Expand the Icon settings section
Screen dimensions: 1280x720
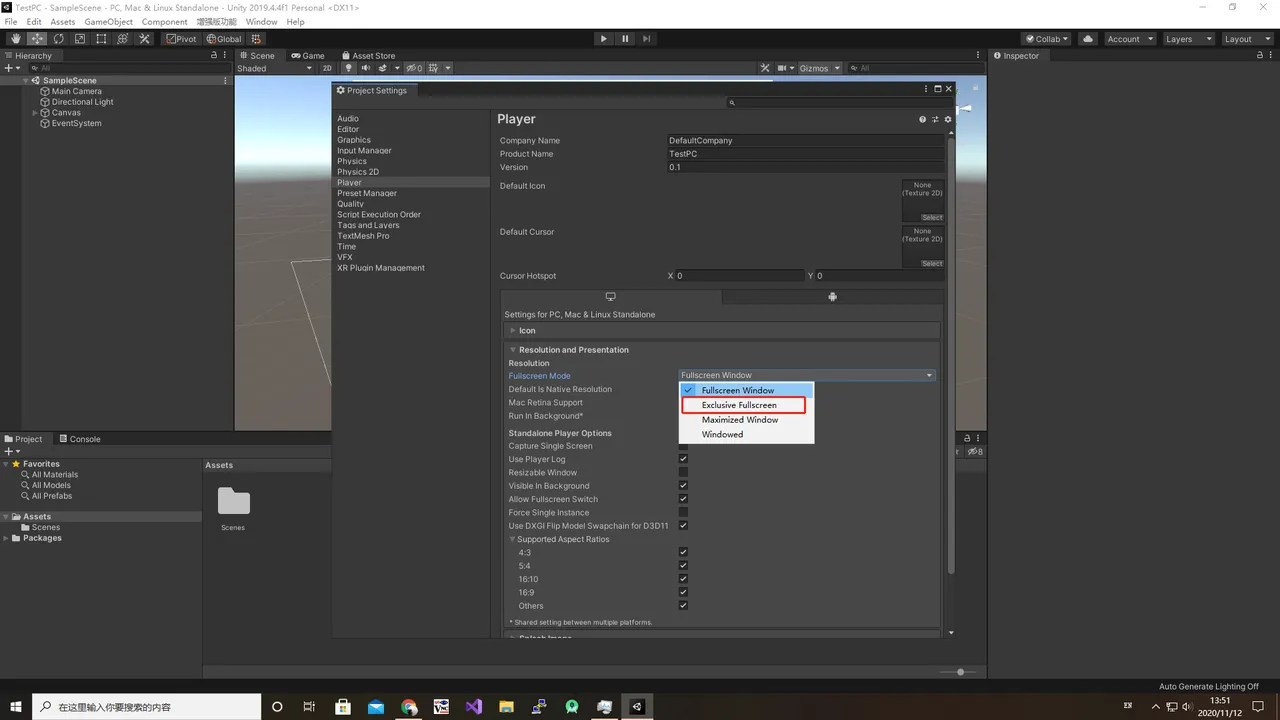pyautogui.click(x=526, y=330)
